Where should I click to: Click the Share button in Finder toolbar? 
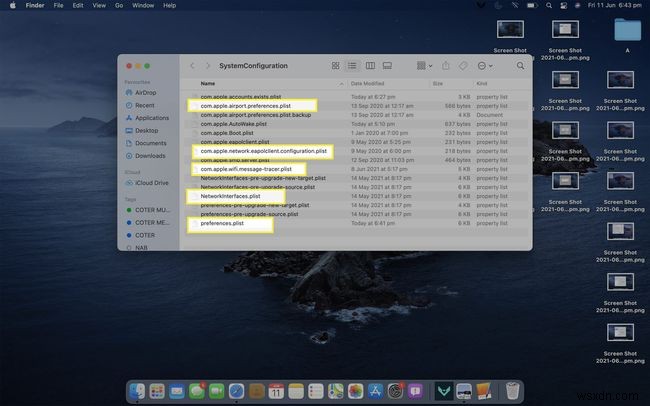click(x=446, y=66)
